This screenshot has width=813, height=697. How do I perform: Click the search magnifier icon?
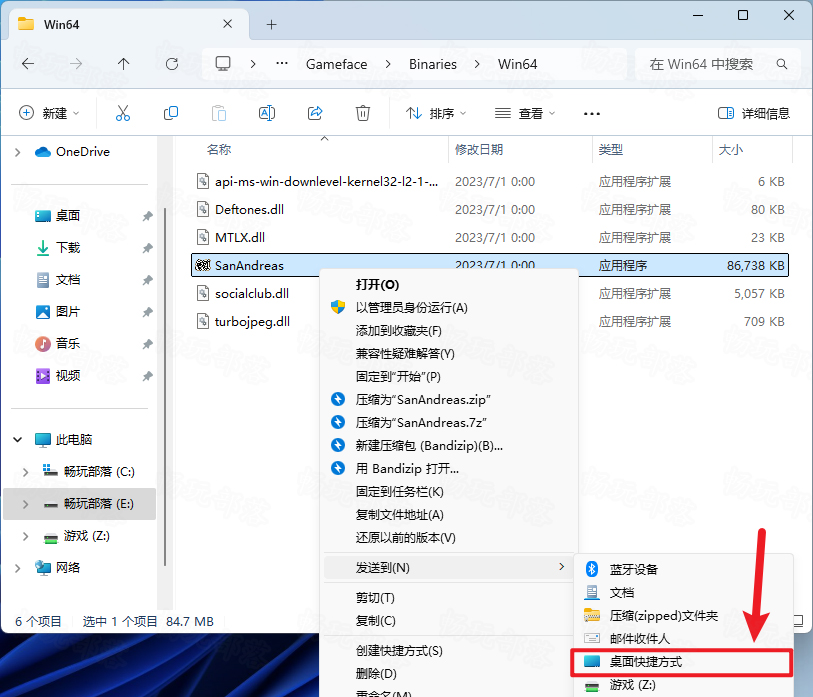(x=782, y=64)
